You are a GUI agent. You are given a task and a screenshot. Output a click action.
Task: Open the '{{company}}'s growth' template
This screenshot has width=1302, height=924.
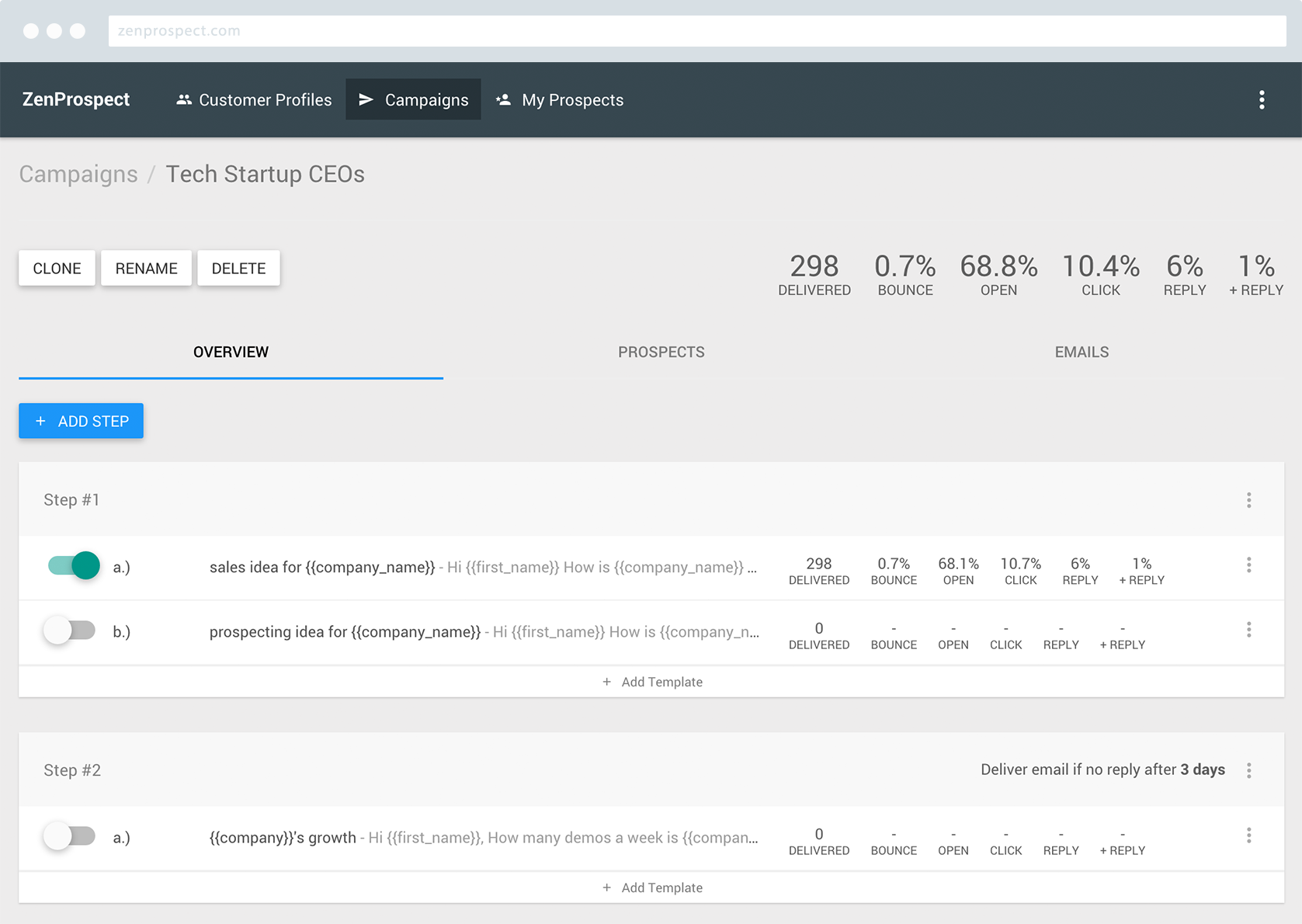pyautogui.click(x=484, y=838)
